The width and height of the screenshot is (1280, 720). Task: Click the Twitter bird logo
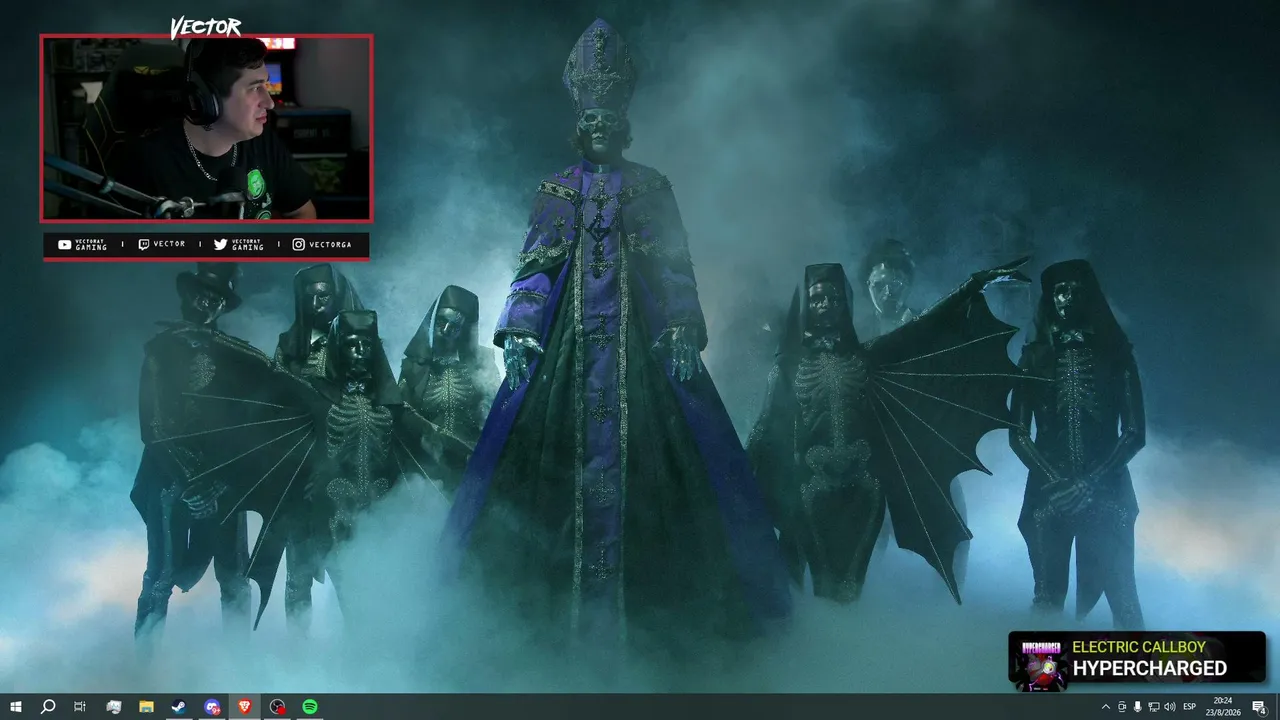tap(220, 245)
